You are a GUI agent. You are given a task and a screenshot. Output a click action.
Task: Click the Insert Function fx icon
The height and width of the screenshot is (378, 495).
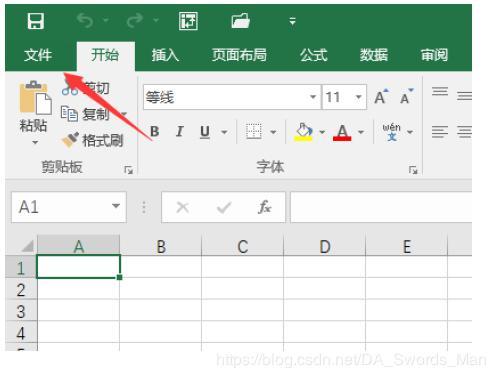pyautogui.click(x=265, y=207)
